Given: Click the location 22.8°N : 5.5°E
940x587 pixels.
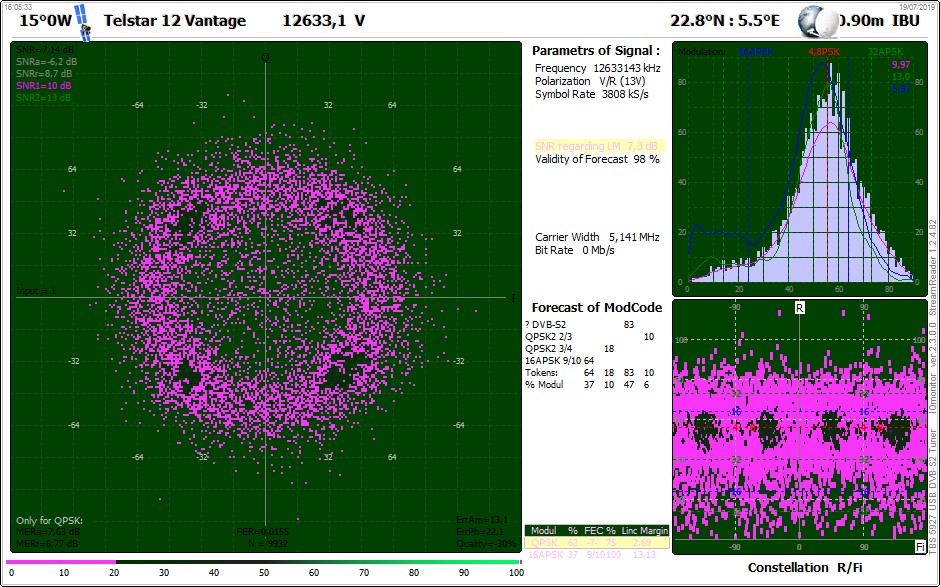Looking at the screenshot, I should 724,21.
